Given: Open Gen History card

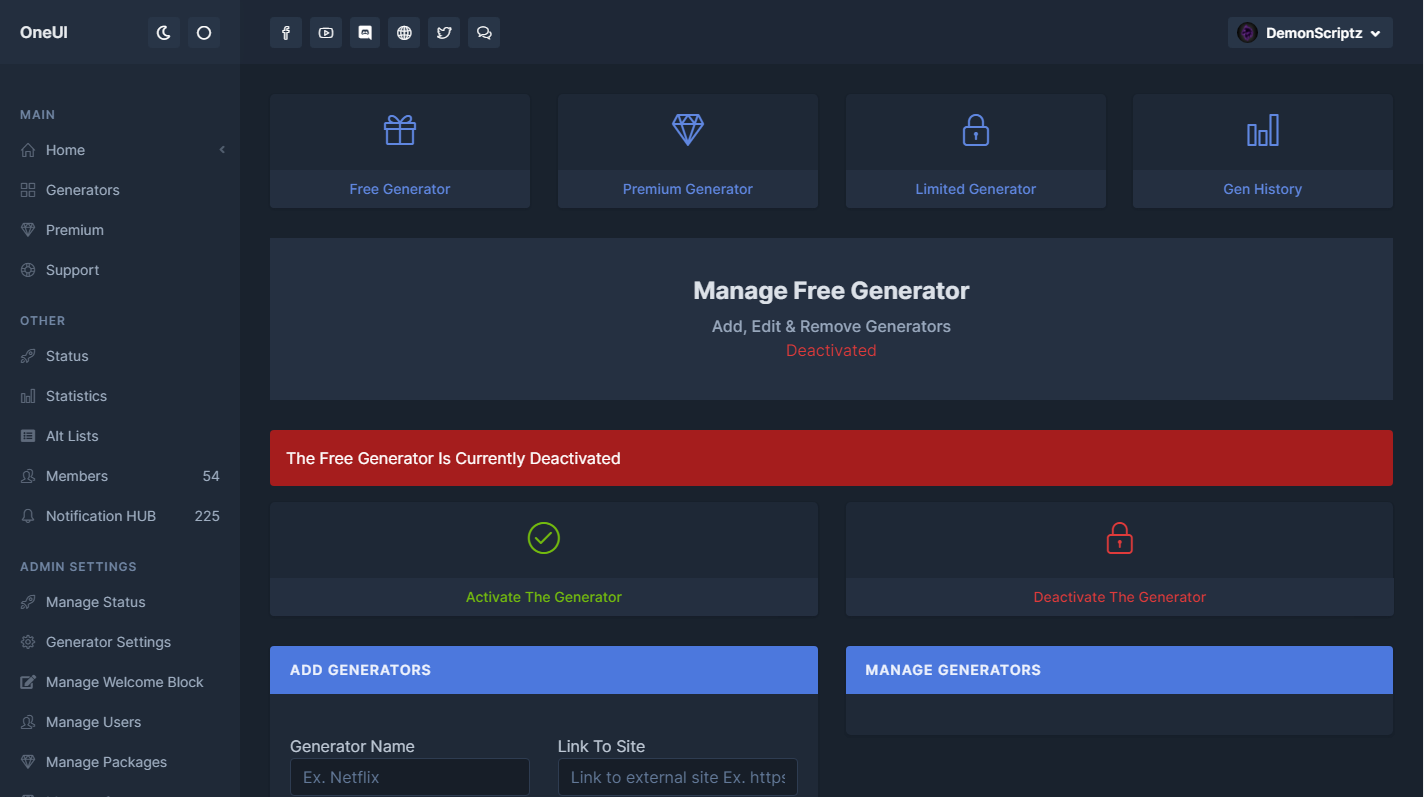Looking at the screenshot, I should click(1262, 189).
